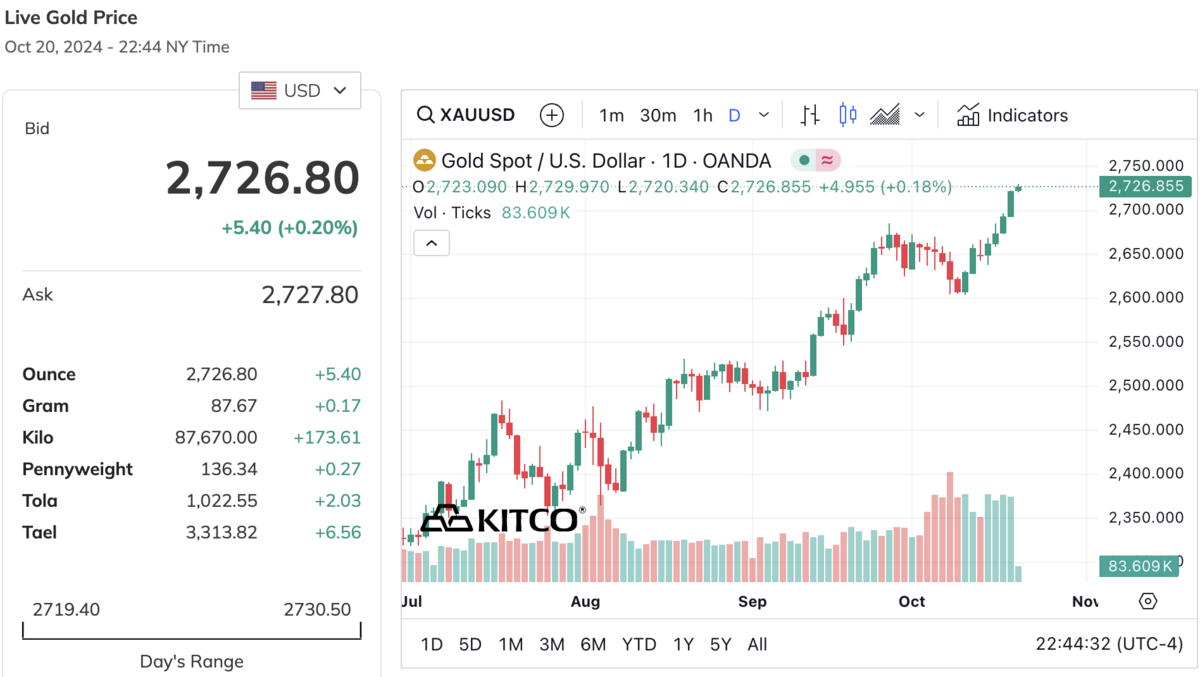Click the +5.40 (+0.20%) change value

(289, 228)
